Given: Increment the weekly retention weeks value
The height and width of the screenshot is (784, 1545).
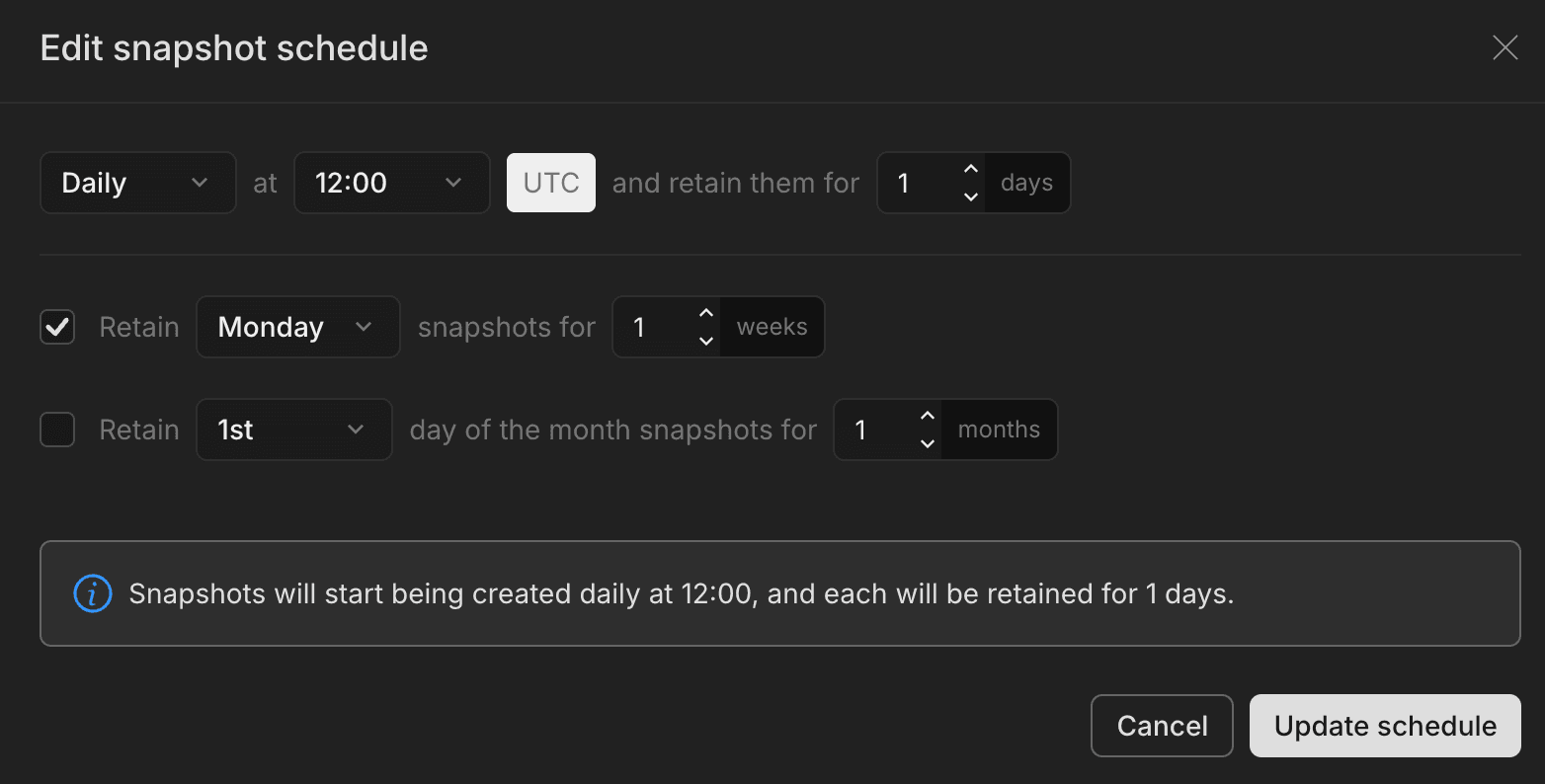Looking at the screenshot, I should (x=705, y=313).
